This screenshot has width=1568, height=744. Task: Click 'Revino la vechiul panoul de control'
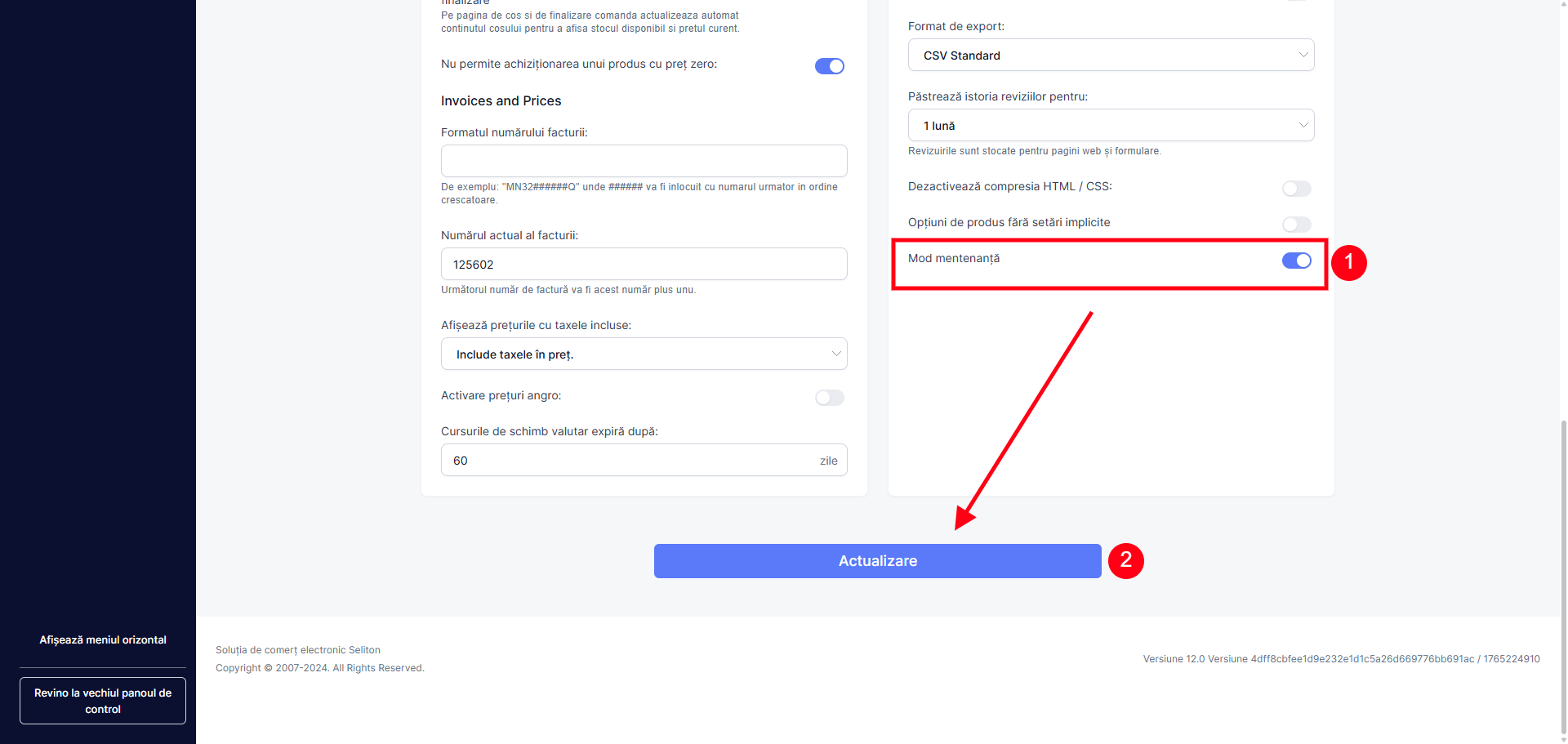[103, 701]
